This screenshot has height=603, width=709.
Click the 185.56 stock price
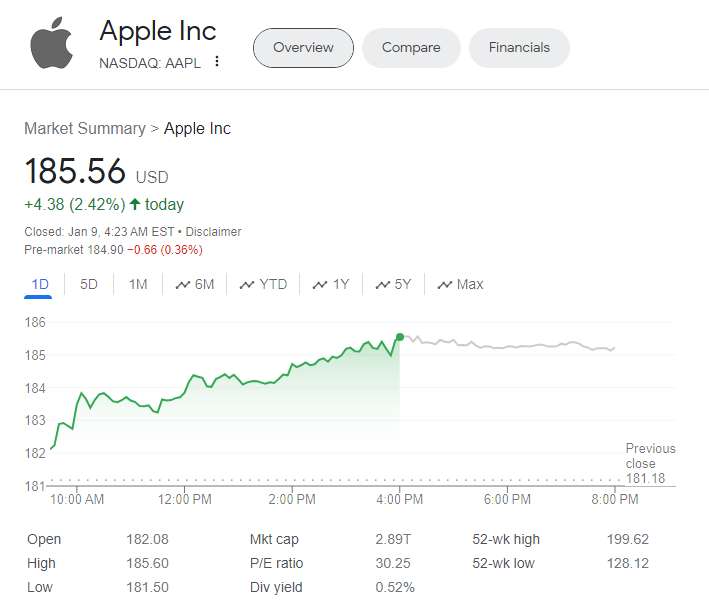coord(75,172)
